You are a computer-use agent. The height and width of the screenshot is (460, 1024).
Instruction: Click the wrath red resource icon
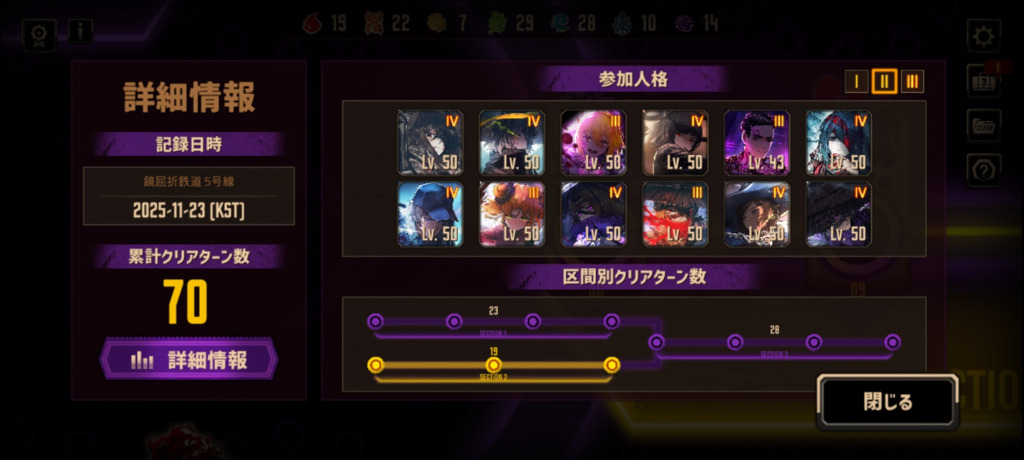pyautogui.click(x=313, y=24)
